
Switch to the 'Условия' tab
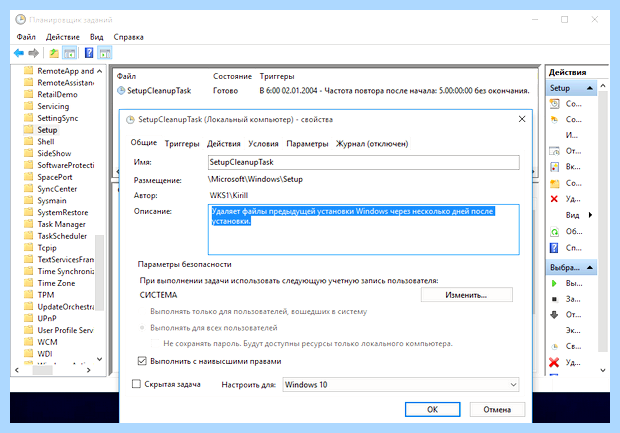263,144
